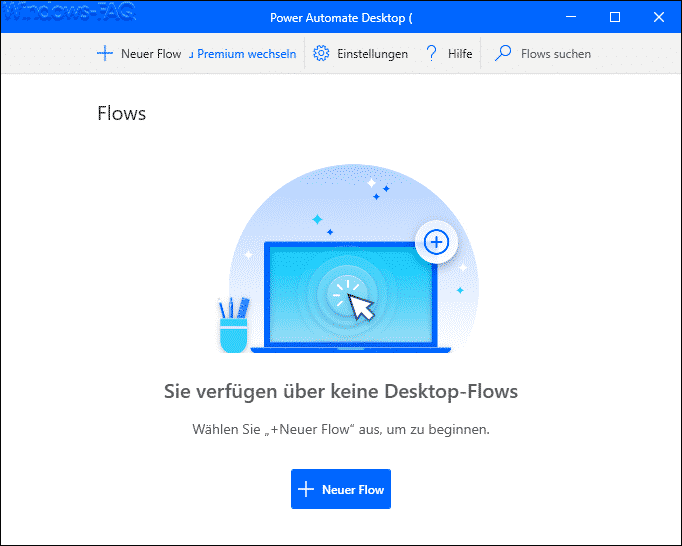
Task: Click the 'Wählen Sie „+Neuer Flow" aus' hint text
Action: coord(341,429)
